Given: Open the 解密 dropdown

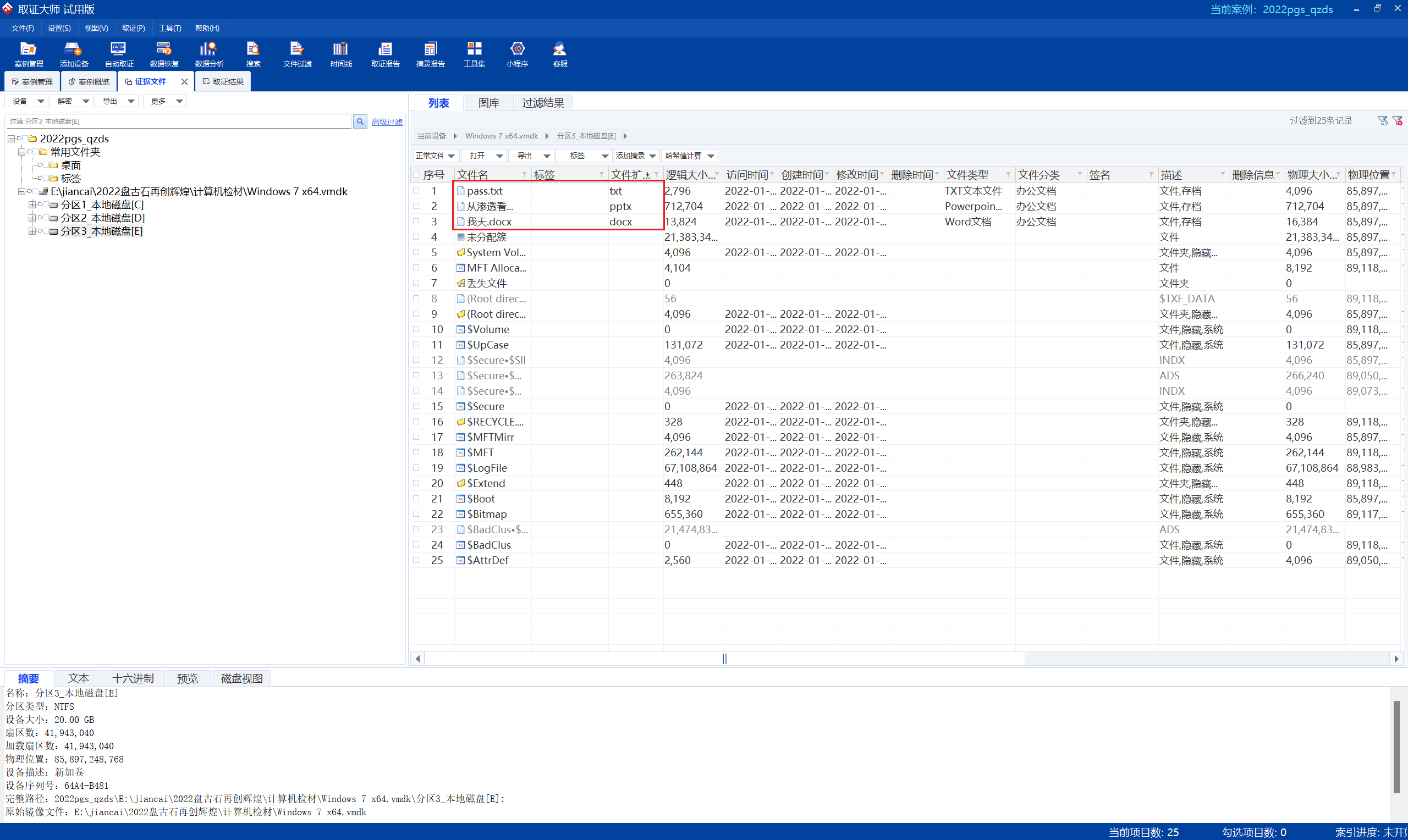Looking at the screenshot, I should coord(71,101).
